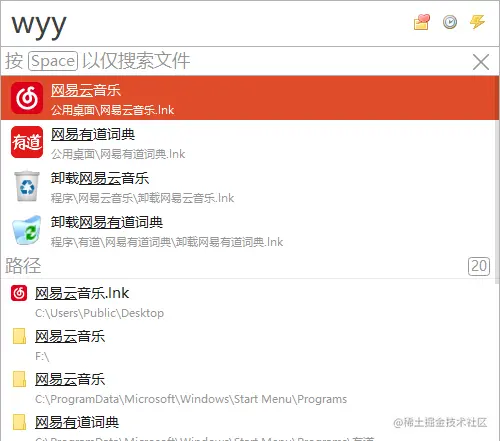Click the 公用桌面\网易云音乐.lnk subtitle
This screenshot has height=441, width=500.
click(x=112, y=110)
